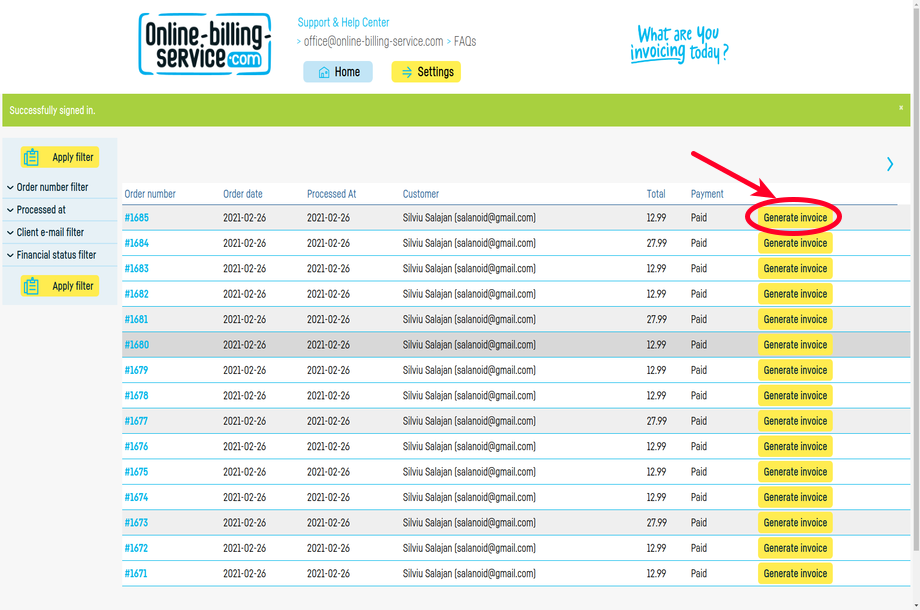Open order #1677 link
This screenshot has width=920, height=610.
tap(136, 421)
